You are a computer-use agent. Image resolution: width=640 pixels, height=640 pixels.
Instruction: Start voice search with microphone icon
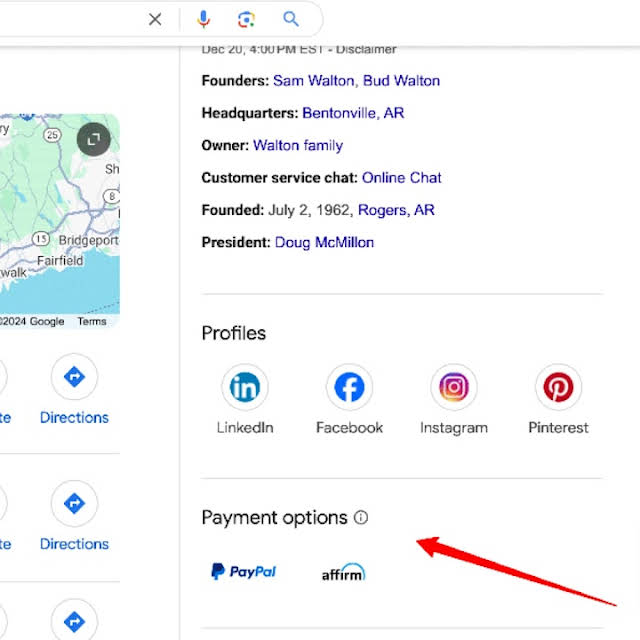tap(203, 19)
